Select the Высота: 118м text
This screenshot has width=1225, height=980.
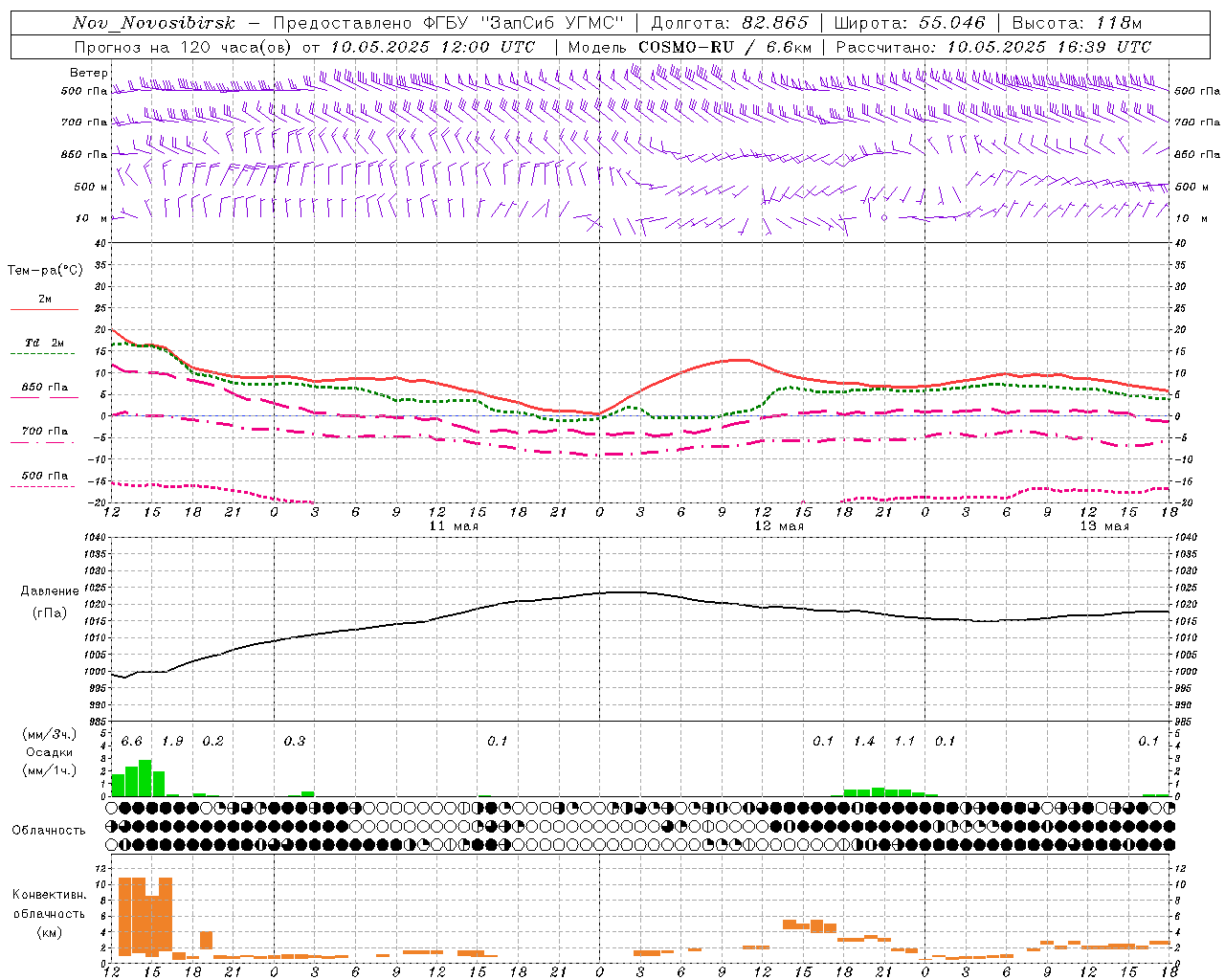[1077, 23]
